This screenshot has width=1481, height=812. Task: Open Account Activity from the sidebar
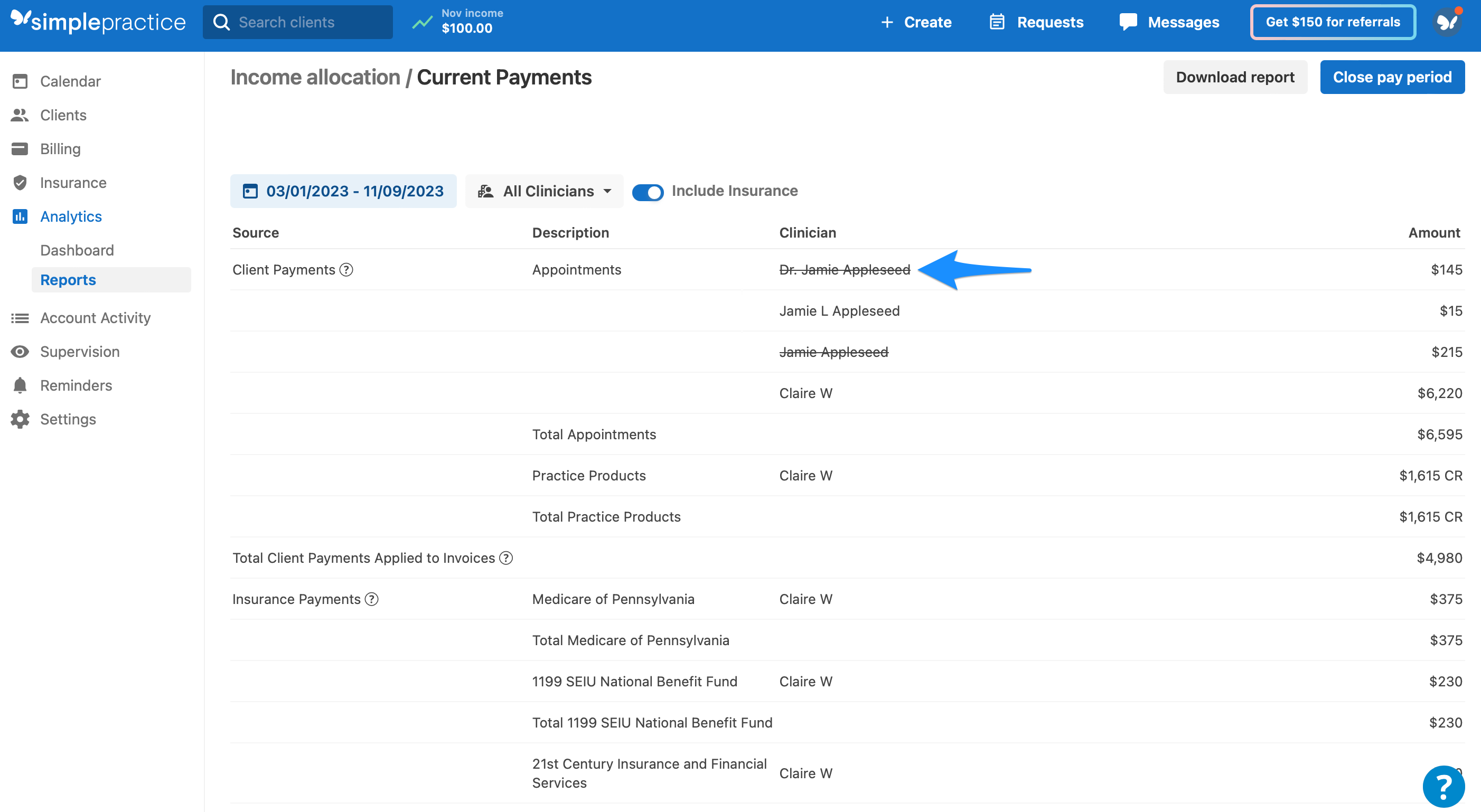point(96,317)
